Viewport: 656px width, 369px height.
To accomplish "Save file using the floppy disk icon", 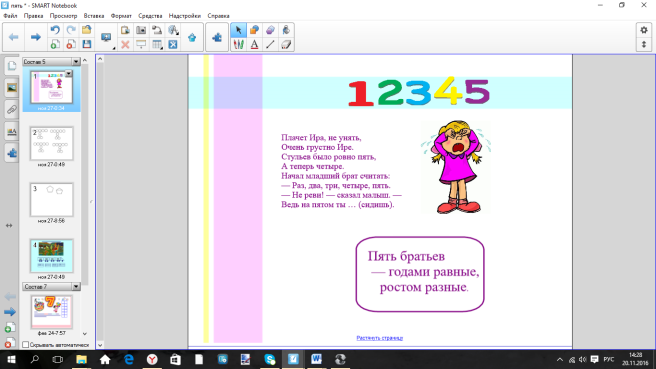I will (87, 44).
